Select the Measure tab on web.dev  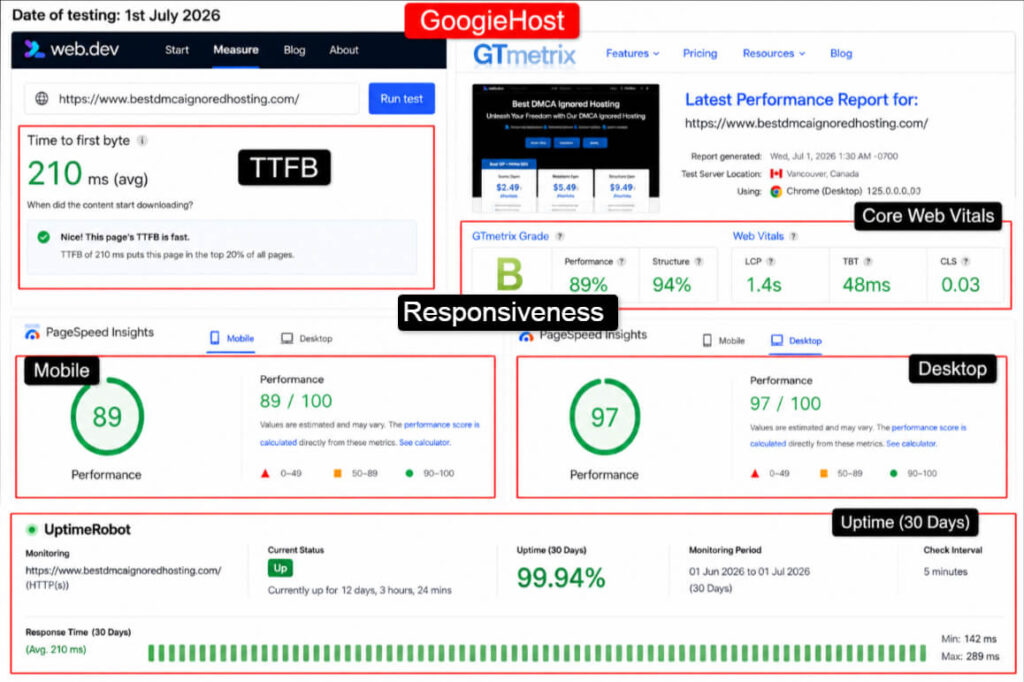(x=236, y=50)
